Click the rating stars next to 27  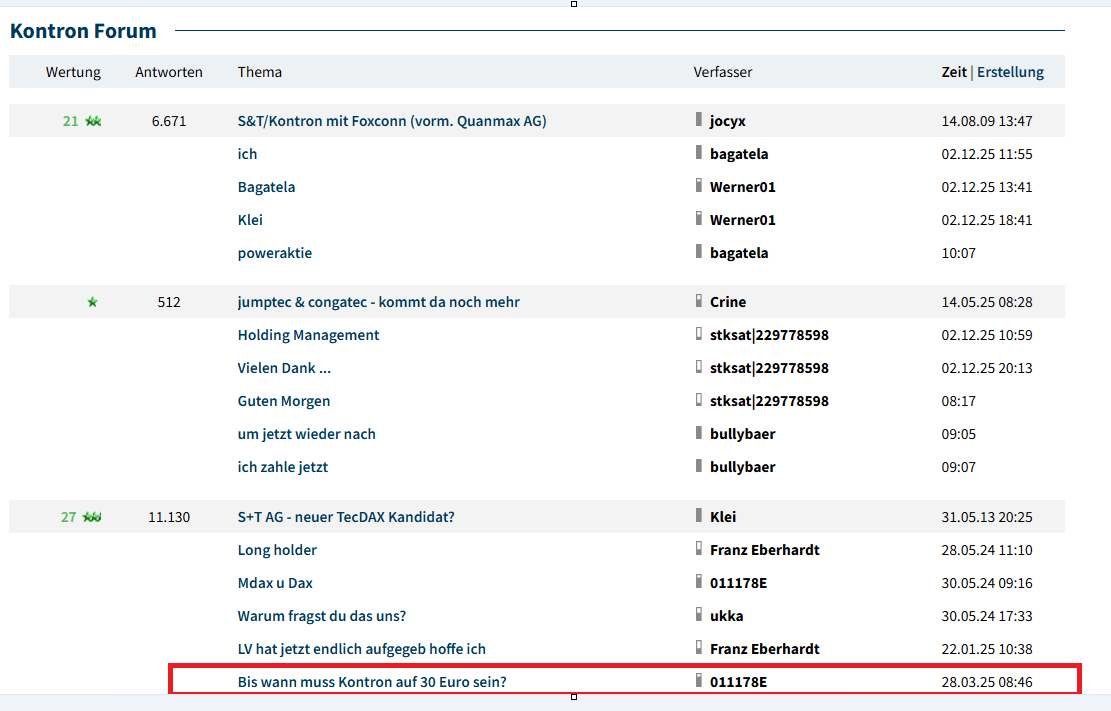point(93,517)
